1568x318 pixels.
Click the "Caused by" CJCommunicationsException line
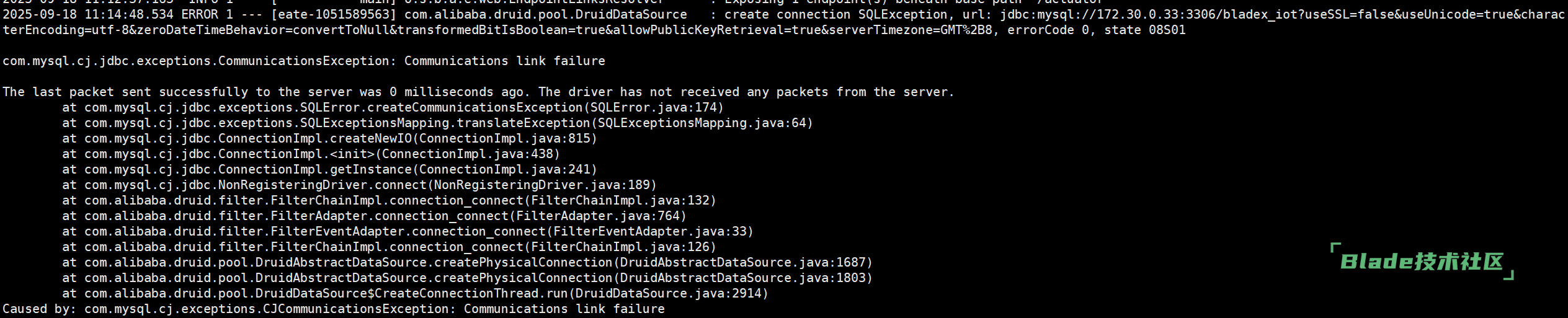tap(334, 309)
